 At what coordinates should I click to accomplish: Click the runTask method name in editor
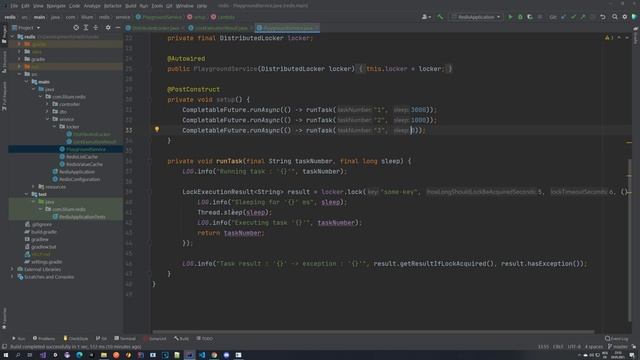[x=229, y=161]
